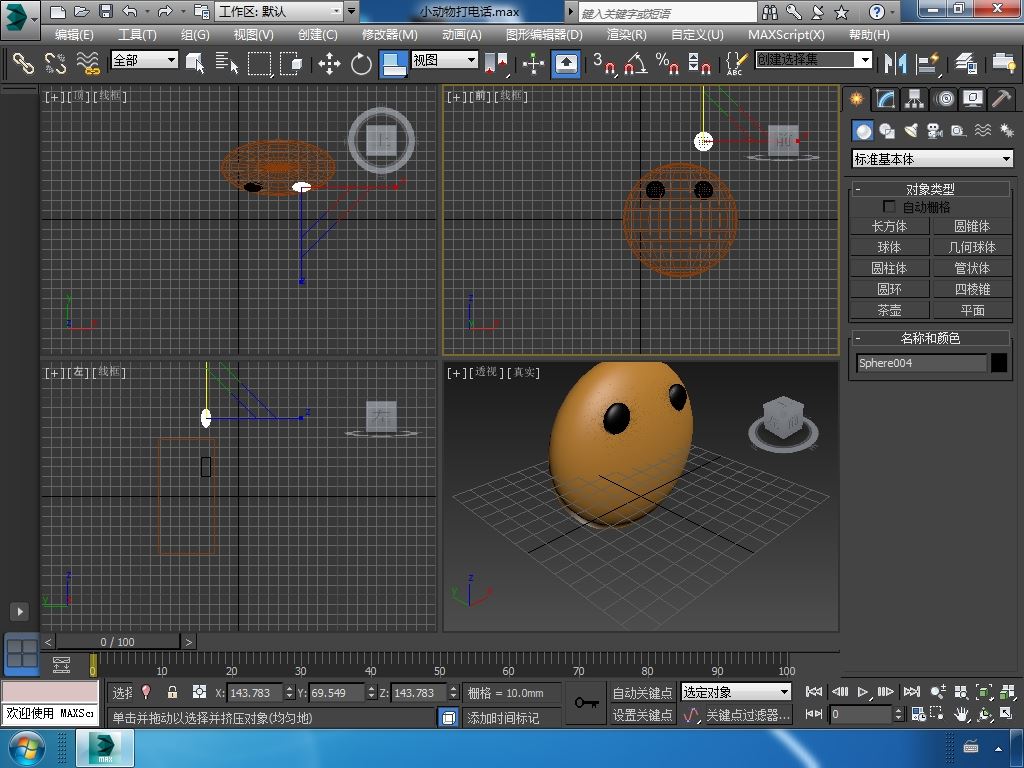The height and width of the screenshot is (768, 1024).
Task: Activate the Bind to Space Warp tool
Action: (x=88, y=63)
